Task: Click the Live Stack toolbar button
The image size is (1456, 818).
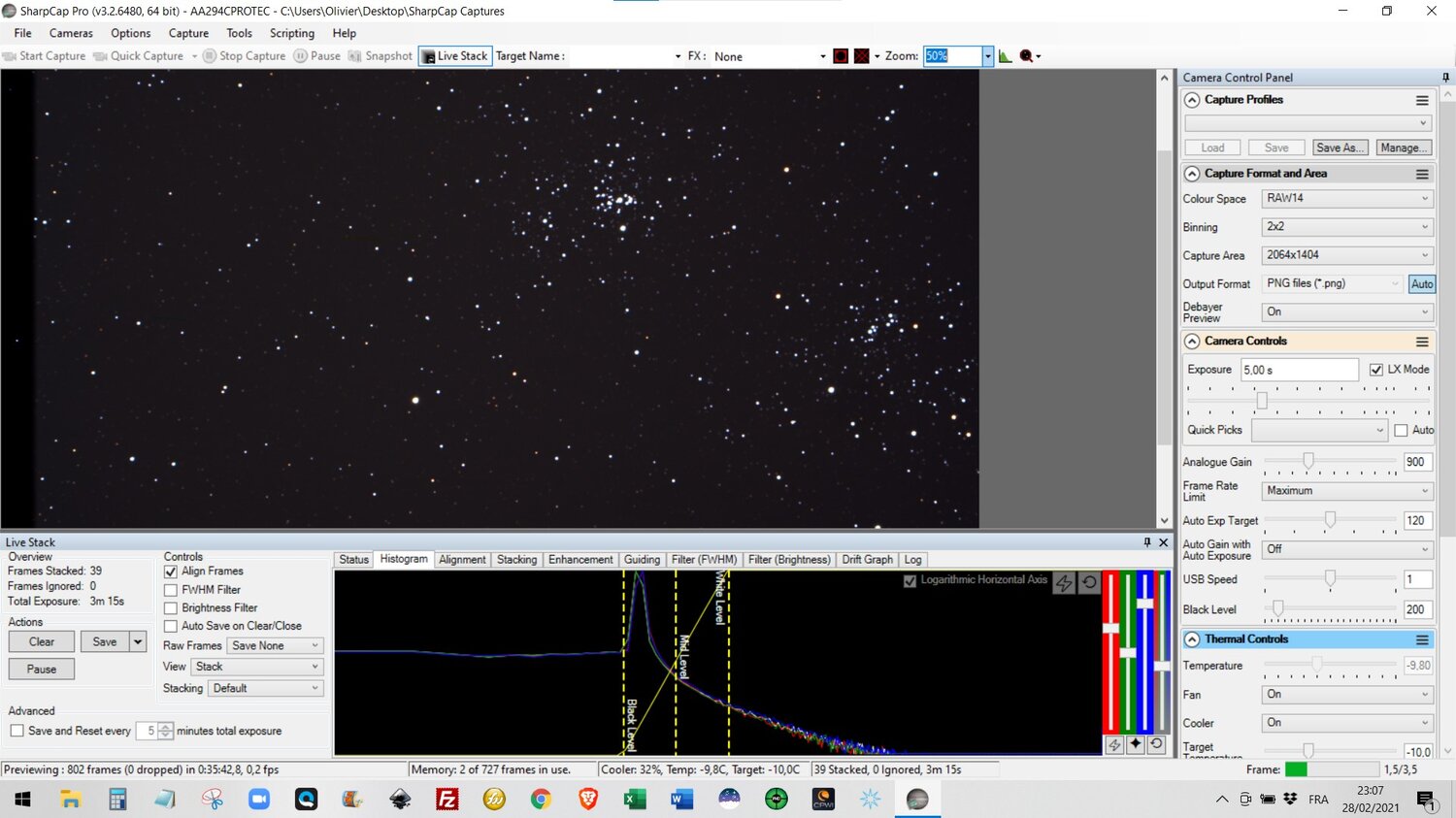Action: pos(455,56)
